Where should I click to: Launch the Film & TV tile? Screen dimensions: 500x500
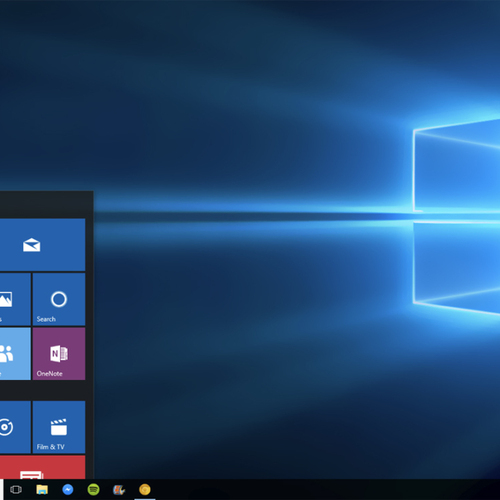pos(59,427)
